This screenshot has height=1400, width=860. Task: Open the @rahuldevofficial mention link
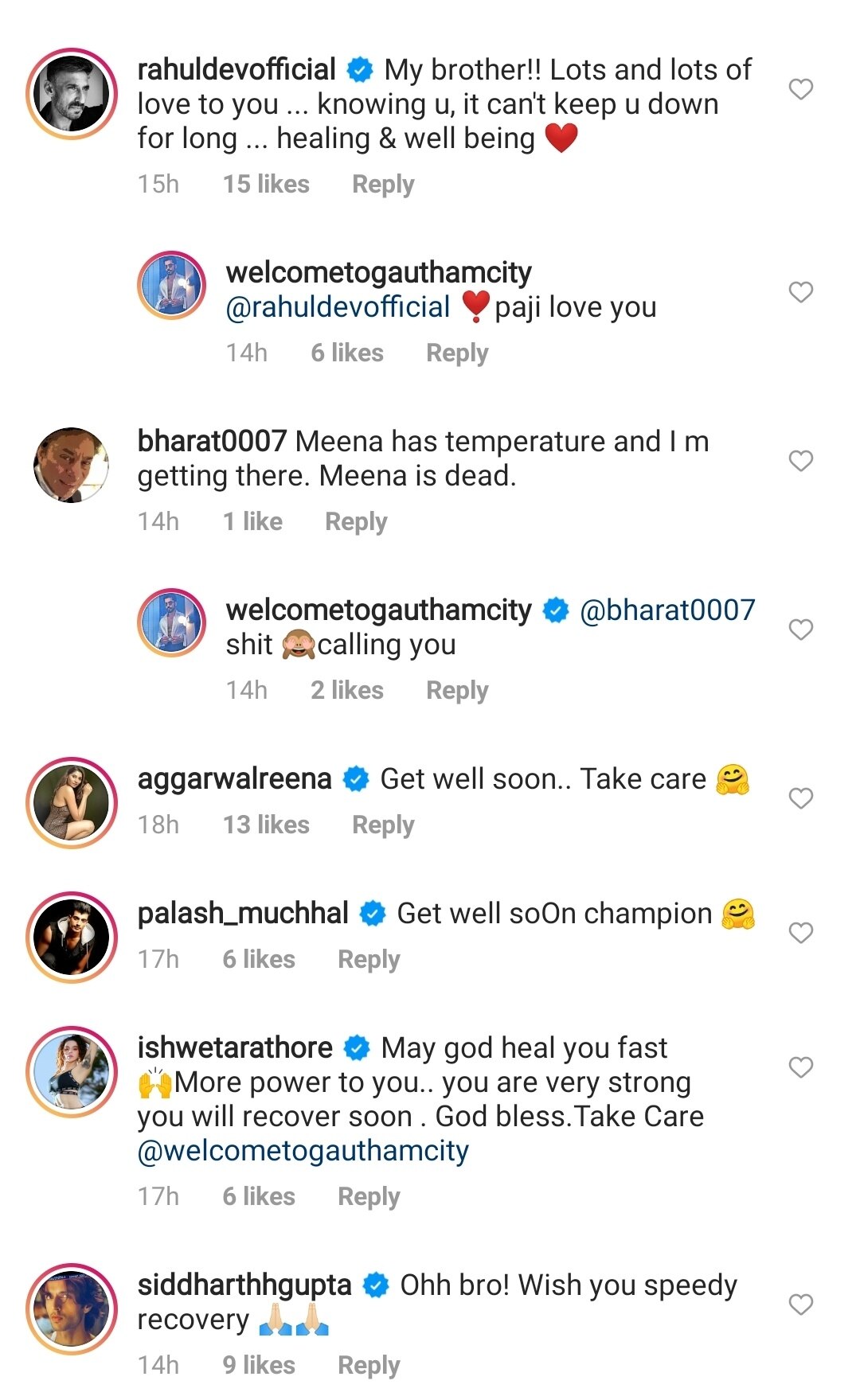tap(338, 307)
